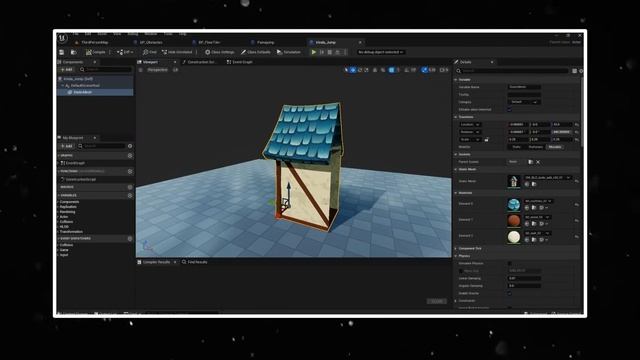Click the Components search field

point(106,70)
